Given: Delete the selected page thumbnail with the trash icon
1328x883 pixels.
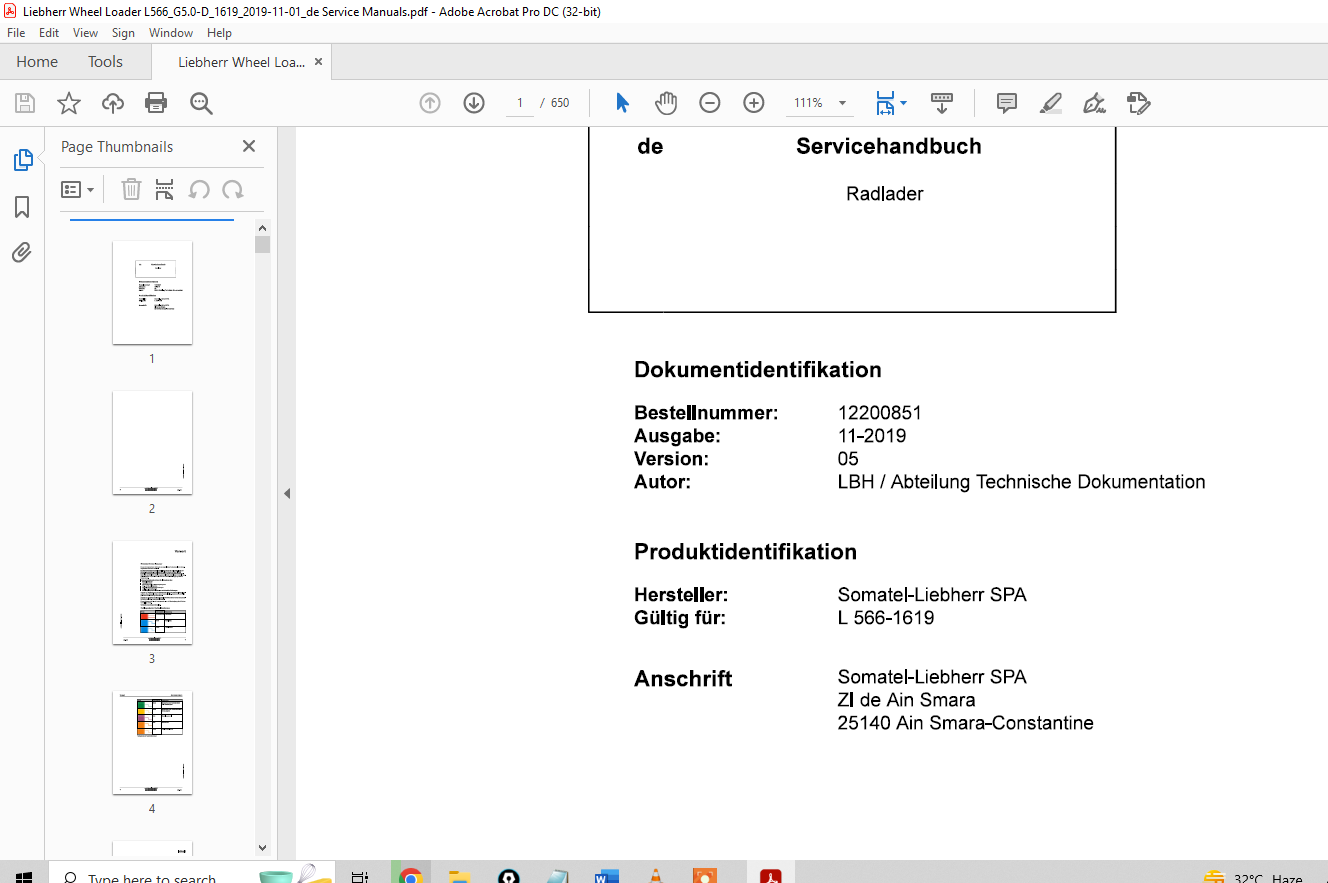Looking at the screenshot, I should pos(131,190).
